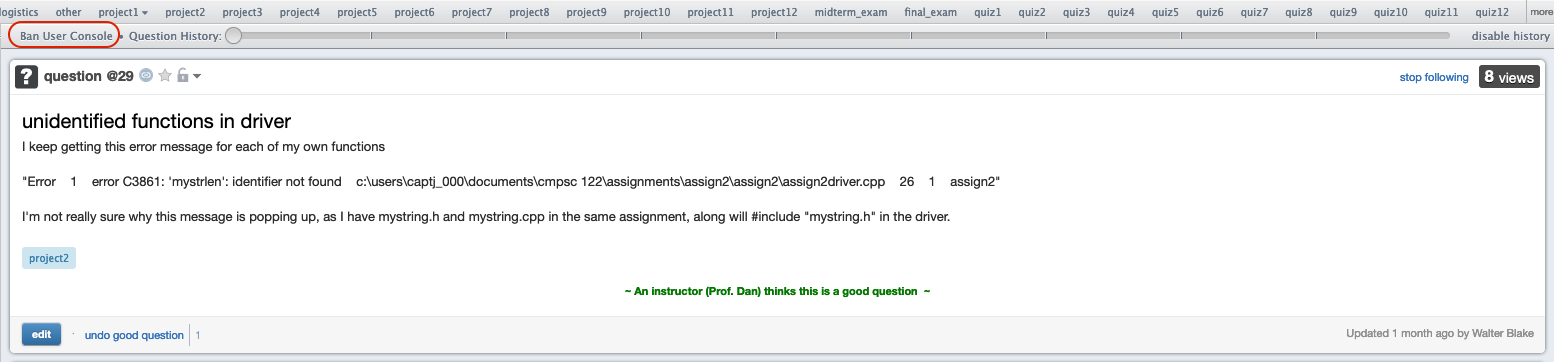Click stop following for this question
The height and width of the screenshot is (362, 1554).
pyautogui.click(x=1433, y=77)
